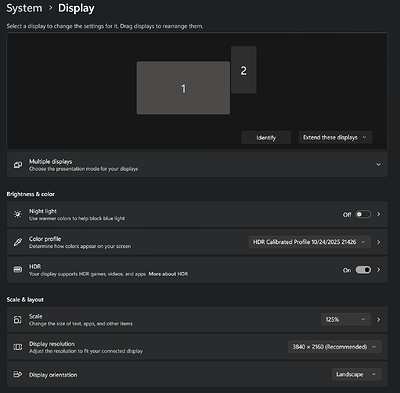The height and width of the screenshot is (393, 400).
Task: Click the Color profile pen icon
Action: 18,242
